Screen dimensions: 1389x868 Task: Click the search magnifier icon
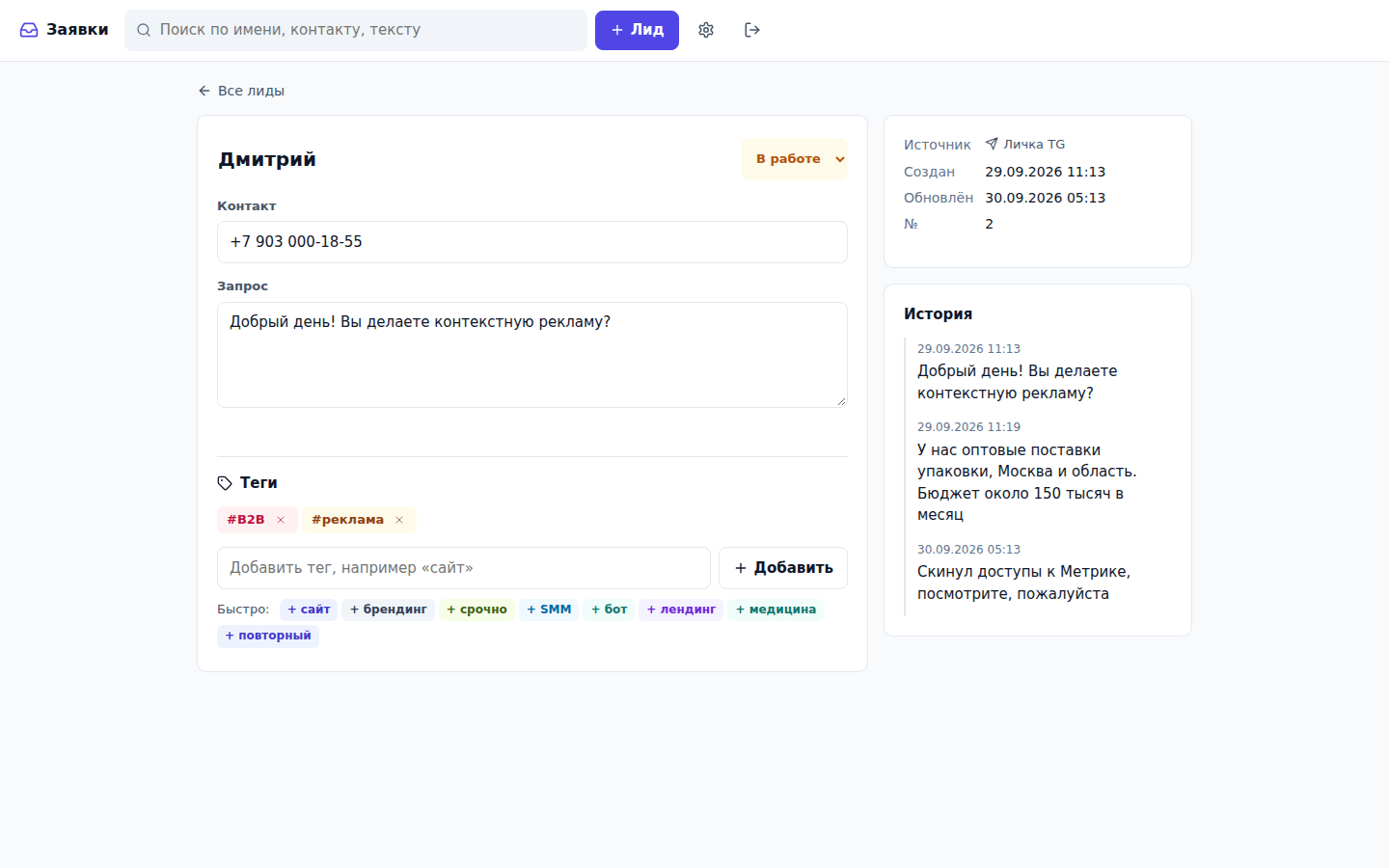144,30
